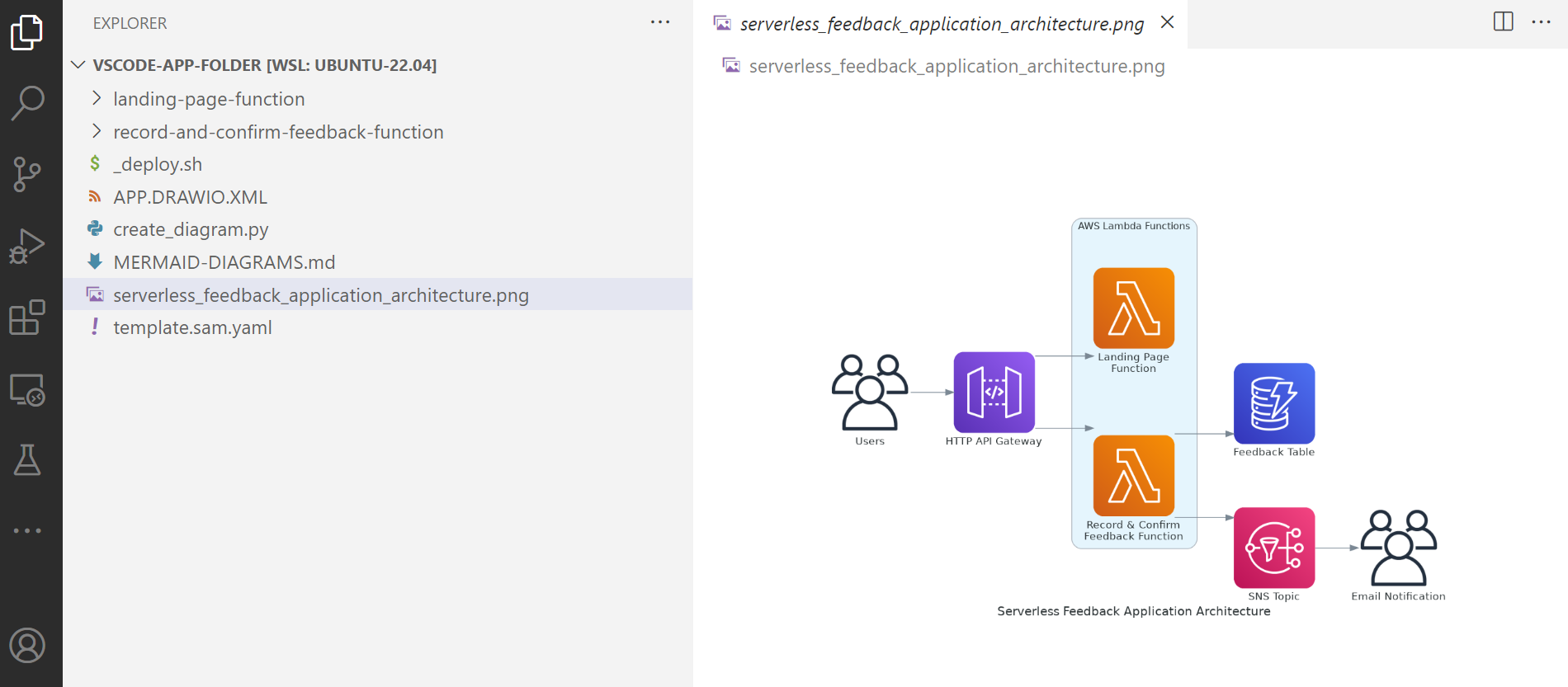Open MERMAID-DIAGRAMS.md file
Viewport: 1568px width, 687px height.
377,262
